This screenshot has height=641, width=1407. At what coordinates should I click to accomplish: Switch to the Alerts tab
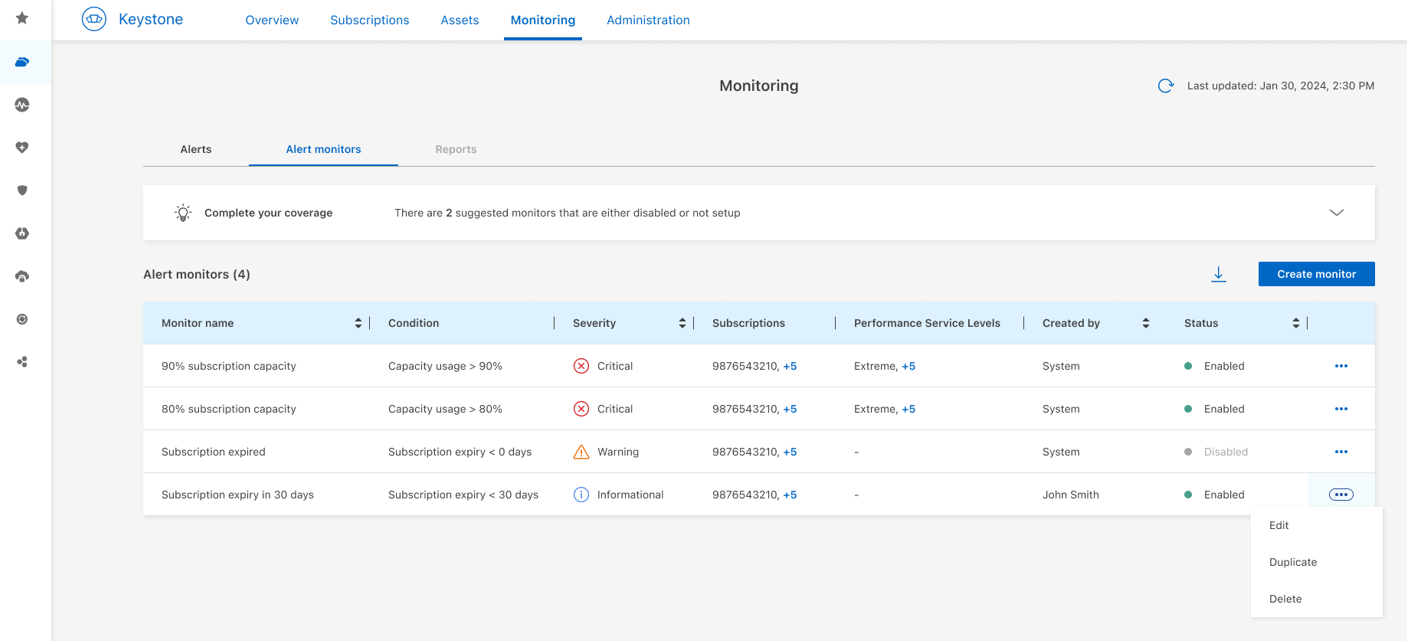click(x=196, y=149)
